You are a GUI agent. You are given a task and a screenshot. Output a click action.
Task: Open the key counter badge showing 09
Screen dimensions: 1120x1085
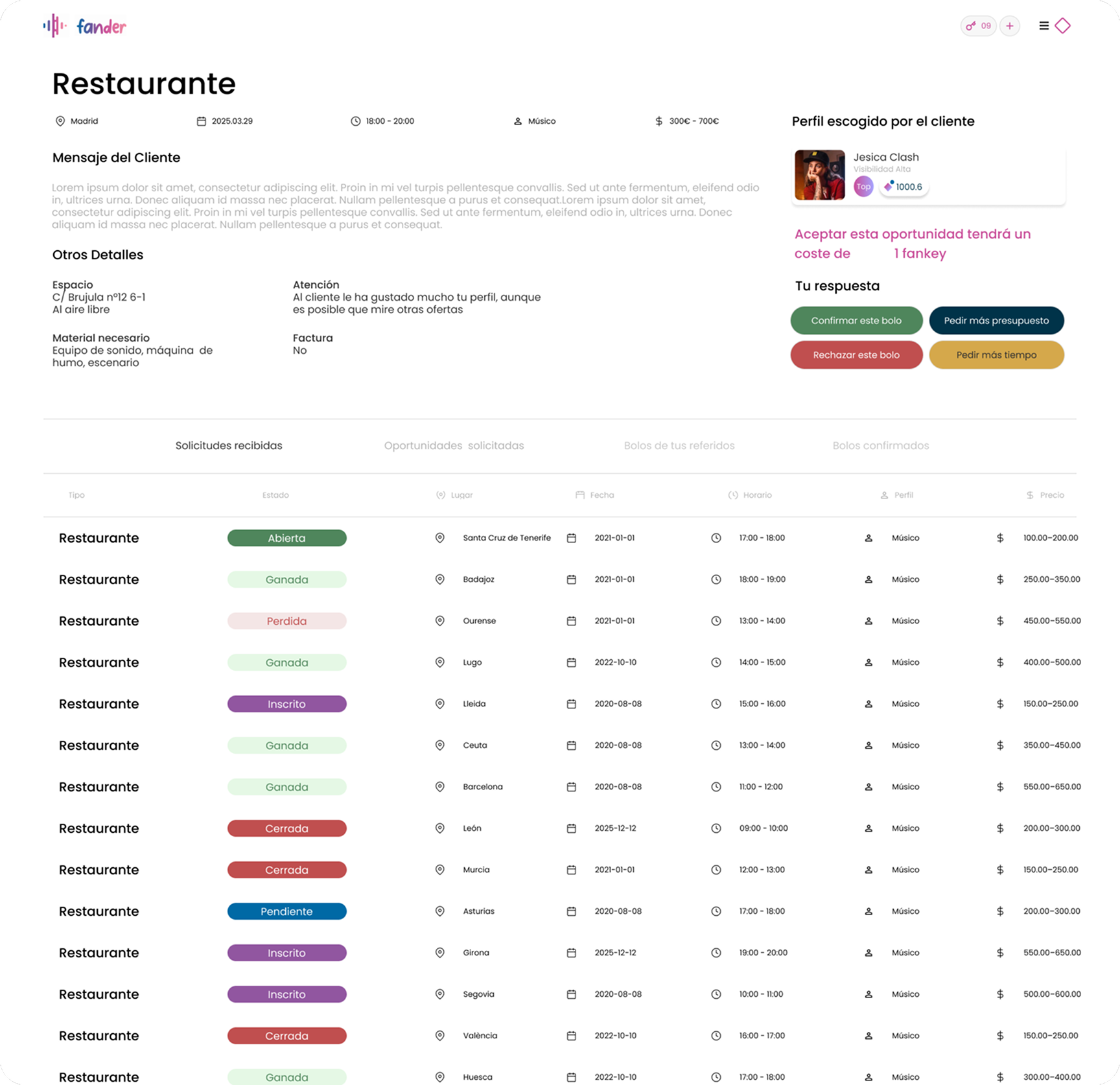pos(978,26)
